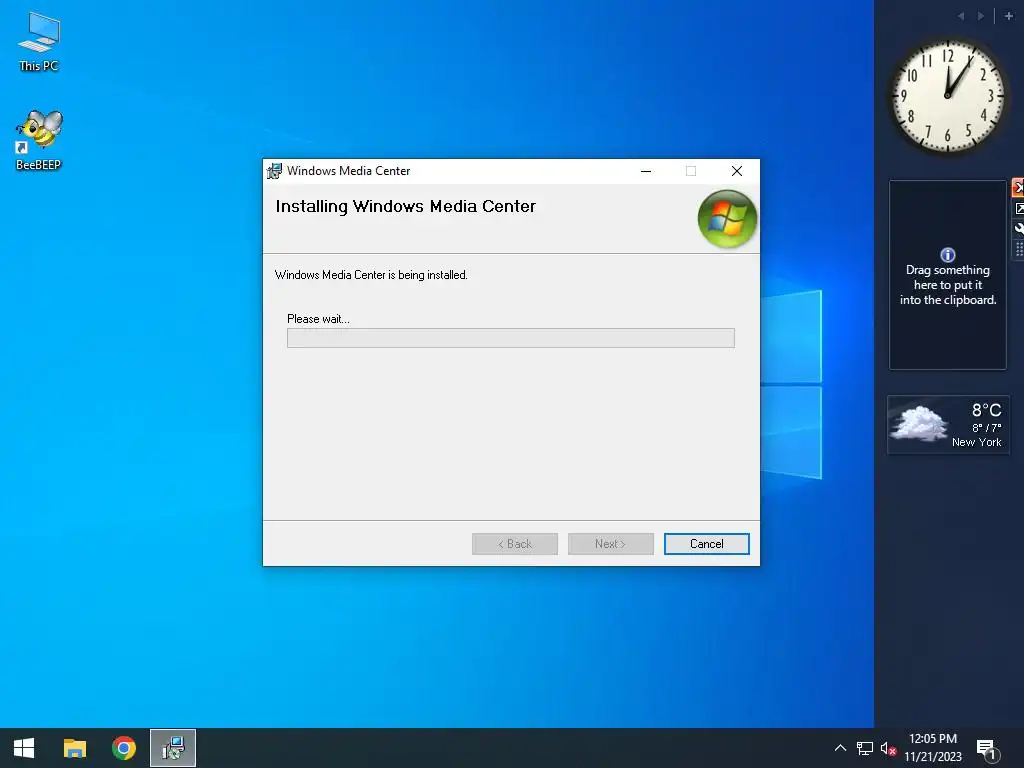Viewport: 1024px width, 768px height.
Task: Show hidden system tray icons
Action: coord(840,748)
